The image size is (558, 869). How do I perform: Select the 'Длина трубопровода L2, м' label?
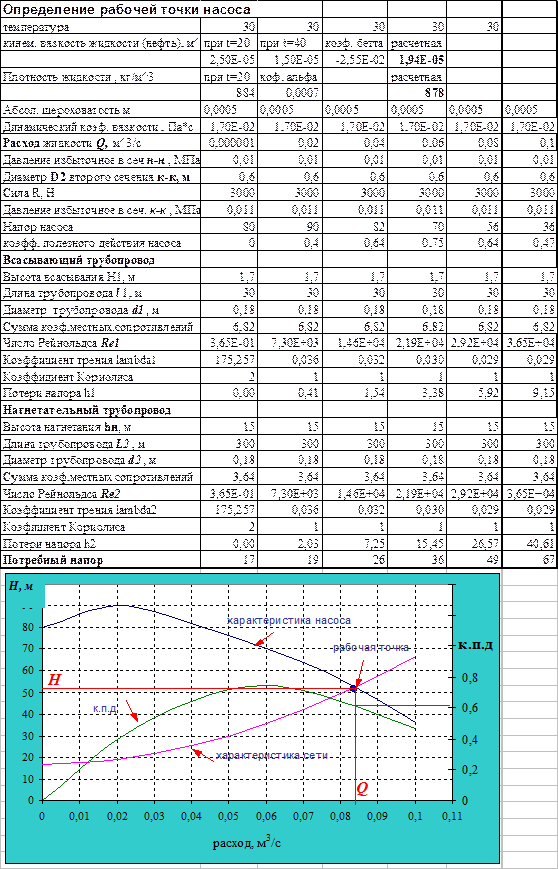[x=74, y=444]
